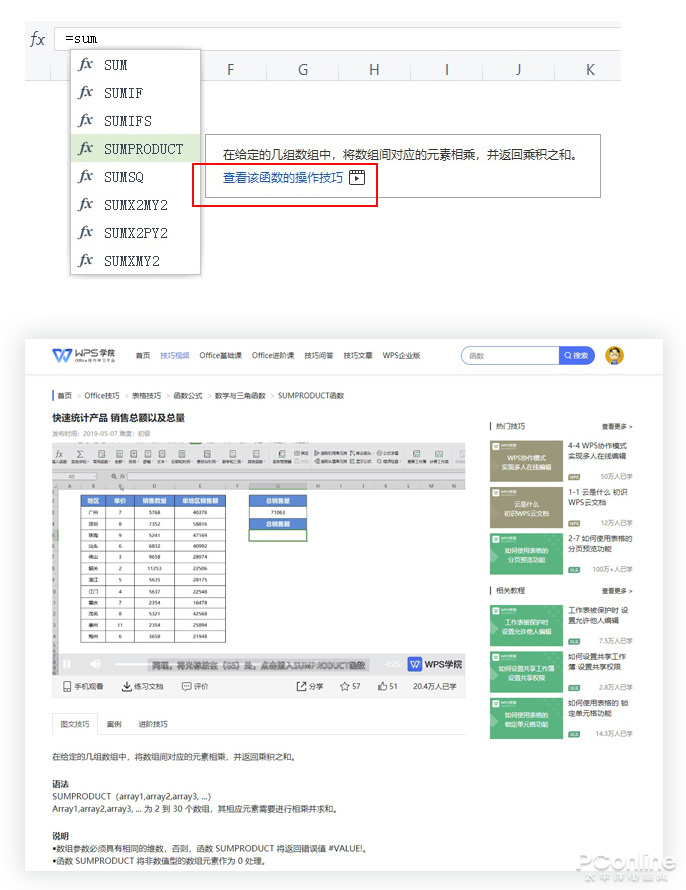Screen dimensions: 686x890
Task: Open the 技巧视频 navigation item
Action: click(175, 355)
